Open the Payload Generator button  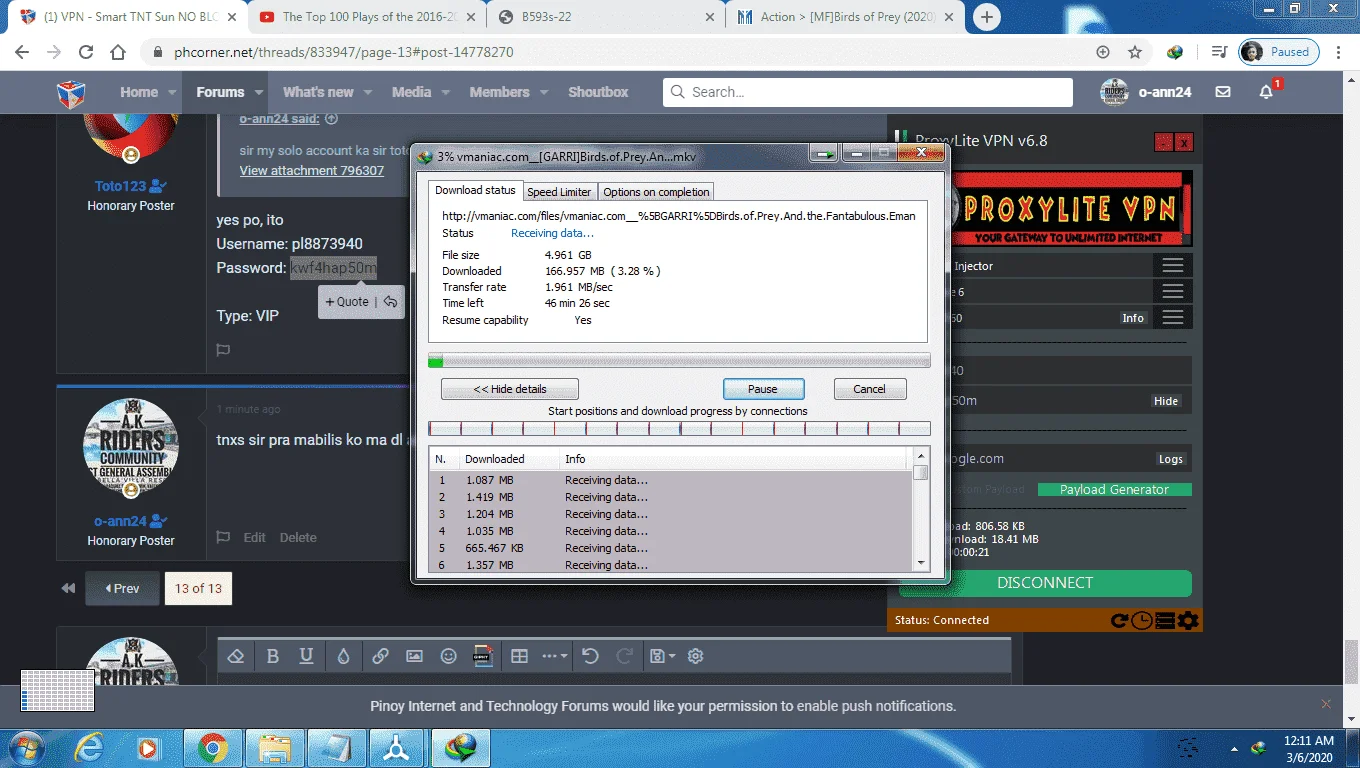coord(1114,490)
